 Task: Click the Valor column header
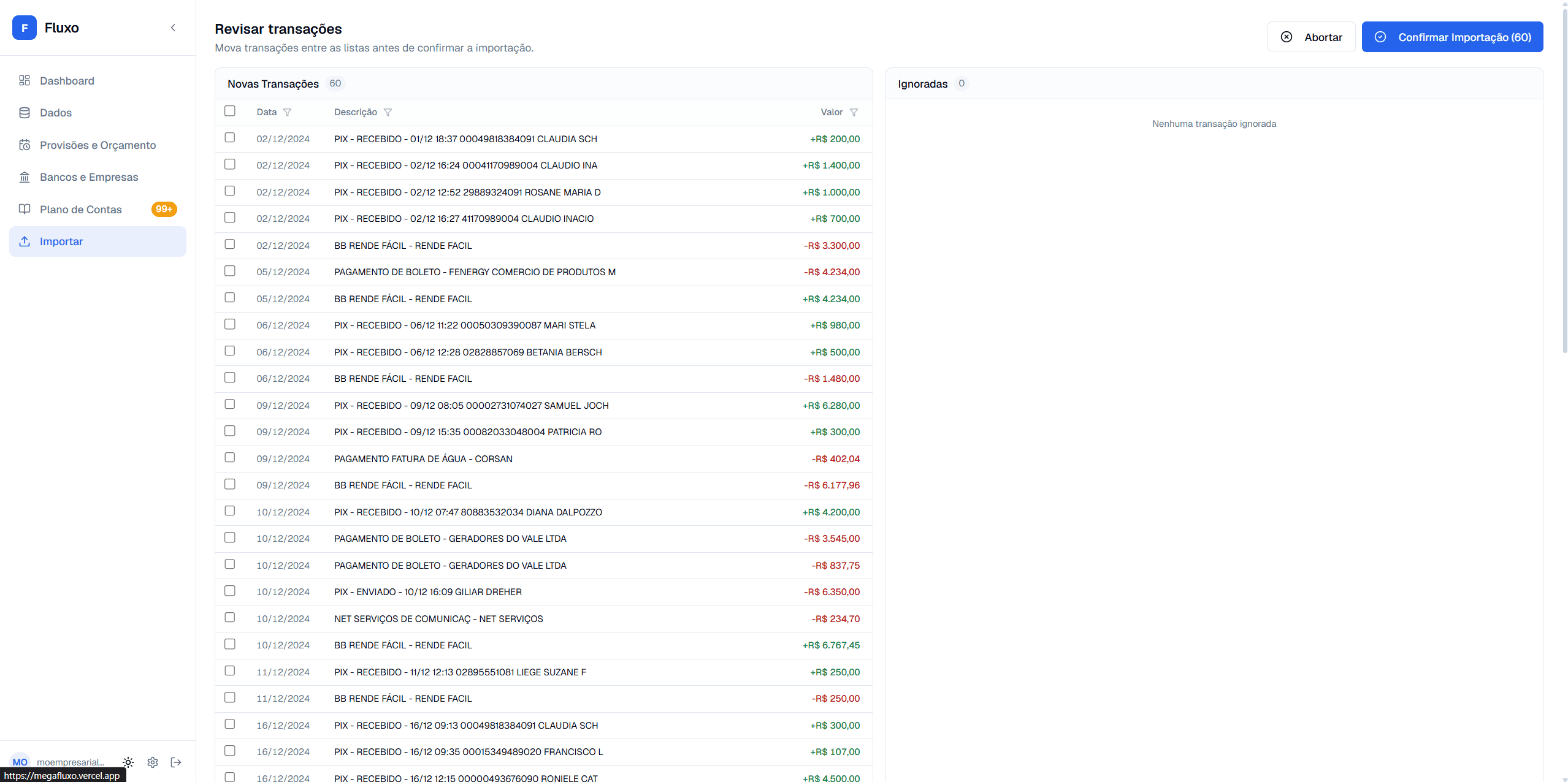click(x=832, y=112)
